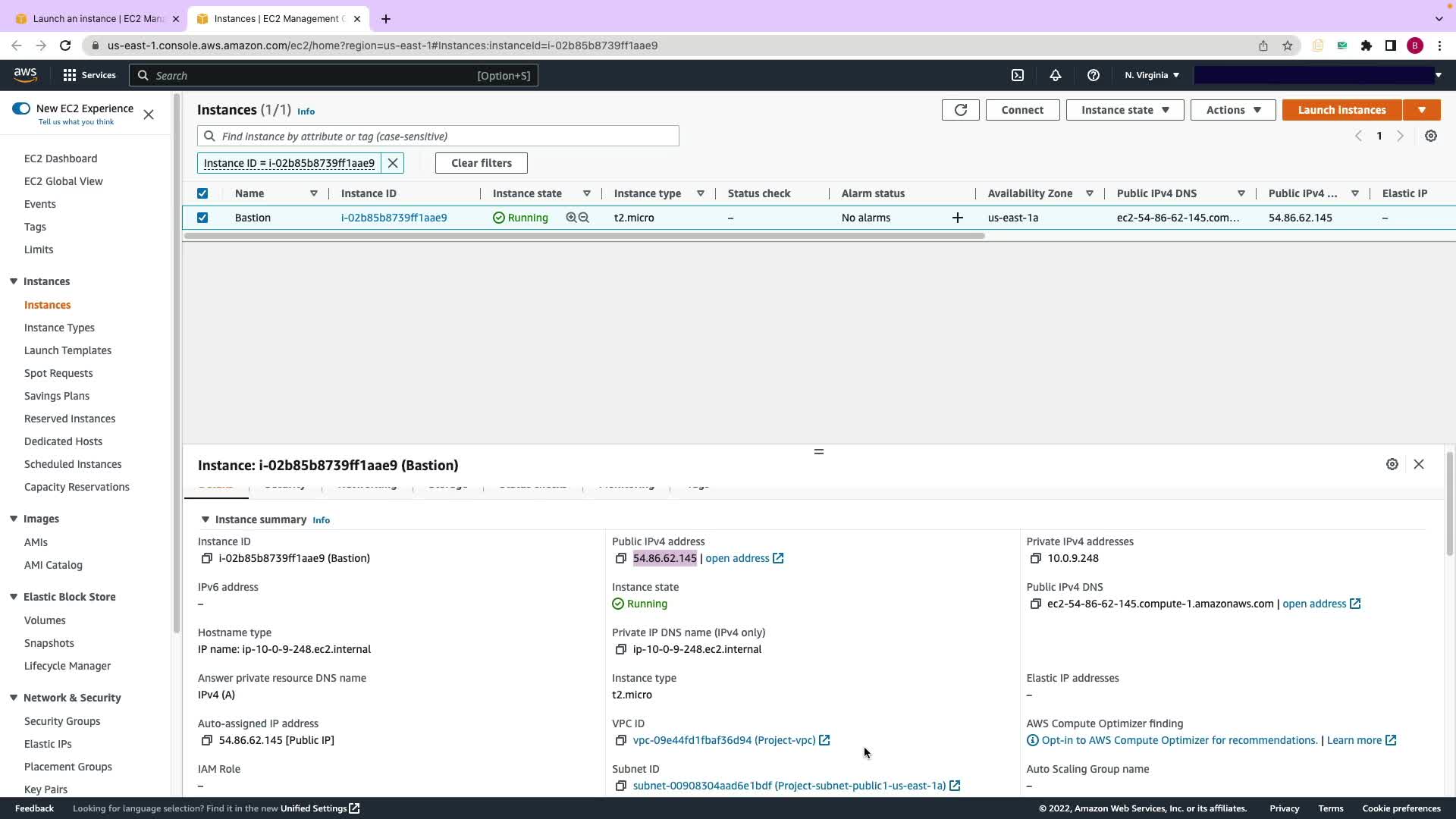Screen dimensions: 1456x819
Task: Remove the Instance ID filter chip
Action: [393, 163]
